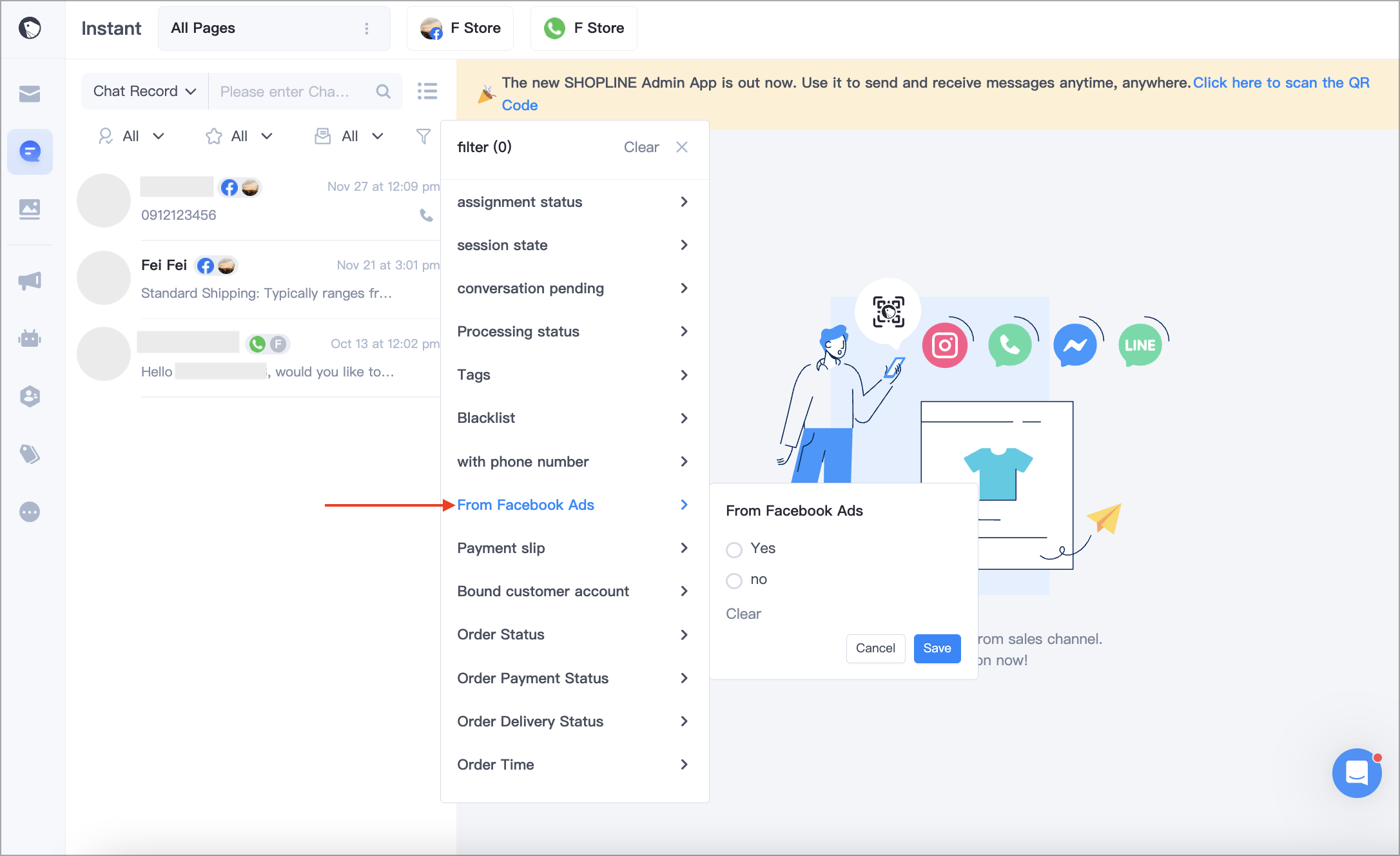The width and height of the screenshot is (1400, 856).
Task: Click Clear in filter header
Action: click(x=641, y=148)
